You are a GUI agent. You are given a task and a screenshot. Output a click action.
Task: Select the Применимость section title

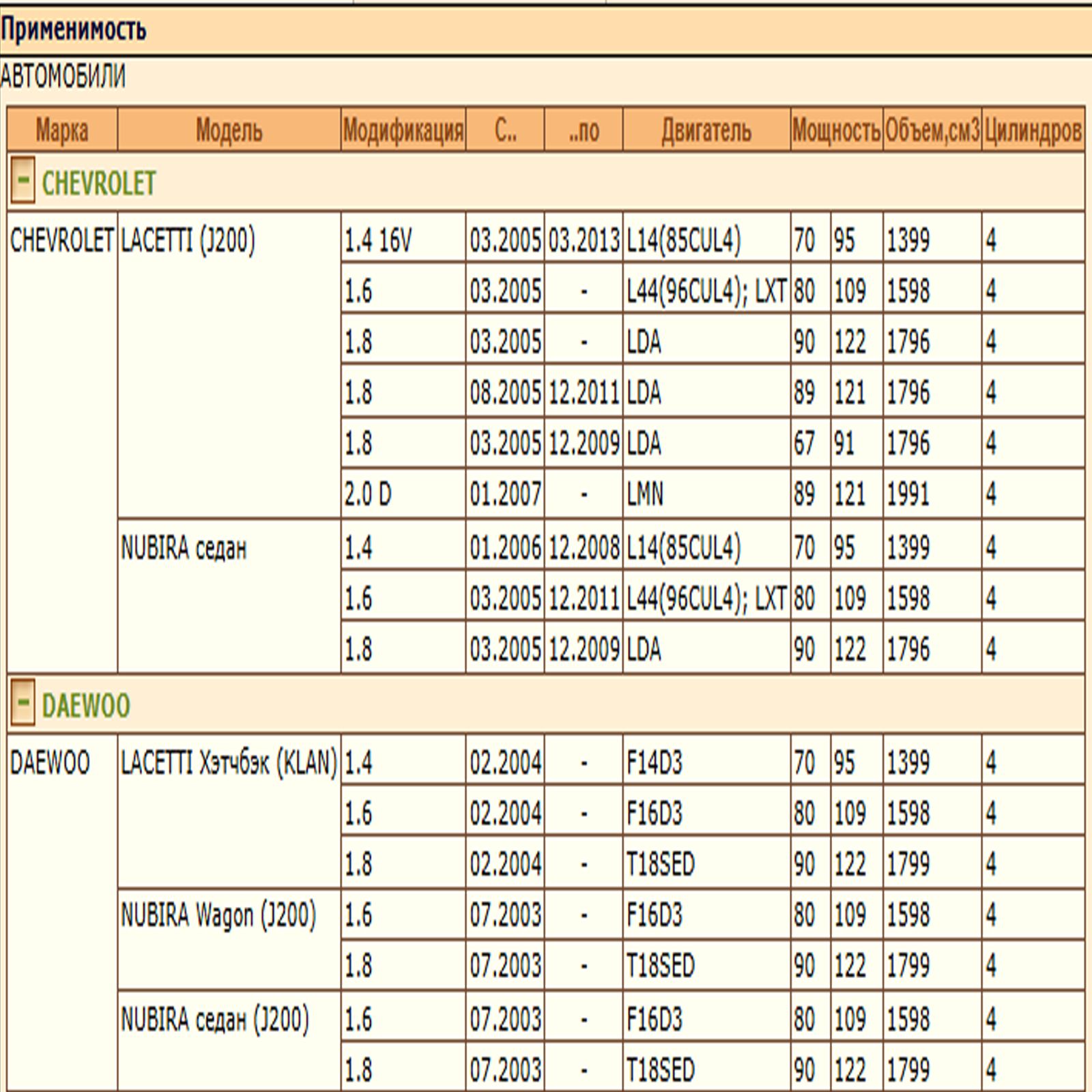pyautogui.click(x=73, y=29)
